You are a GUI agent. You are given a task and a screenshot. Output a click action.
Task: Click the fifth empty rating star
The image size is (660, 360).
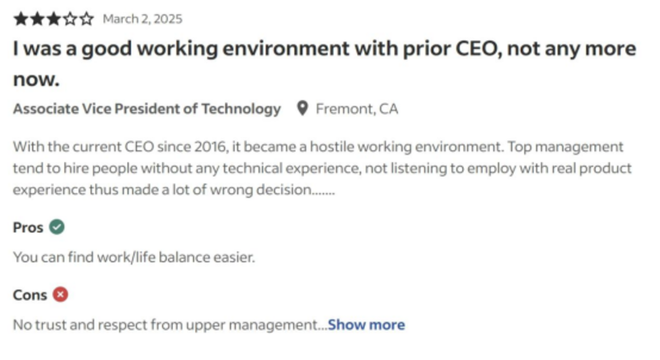[86, 19]
